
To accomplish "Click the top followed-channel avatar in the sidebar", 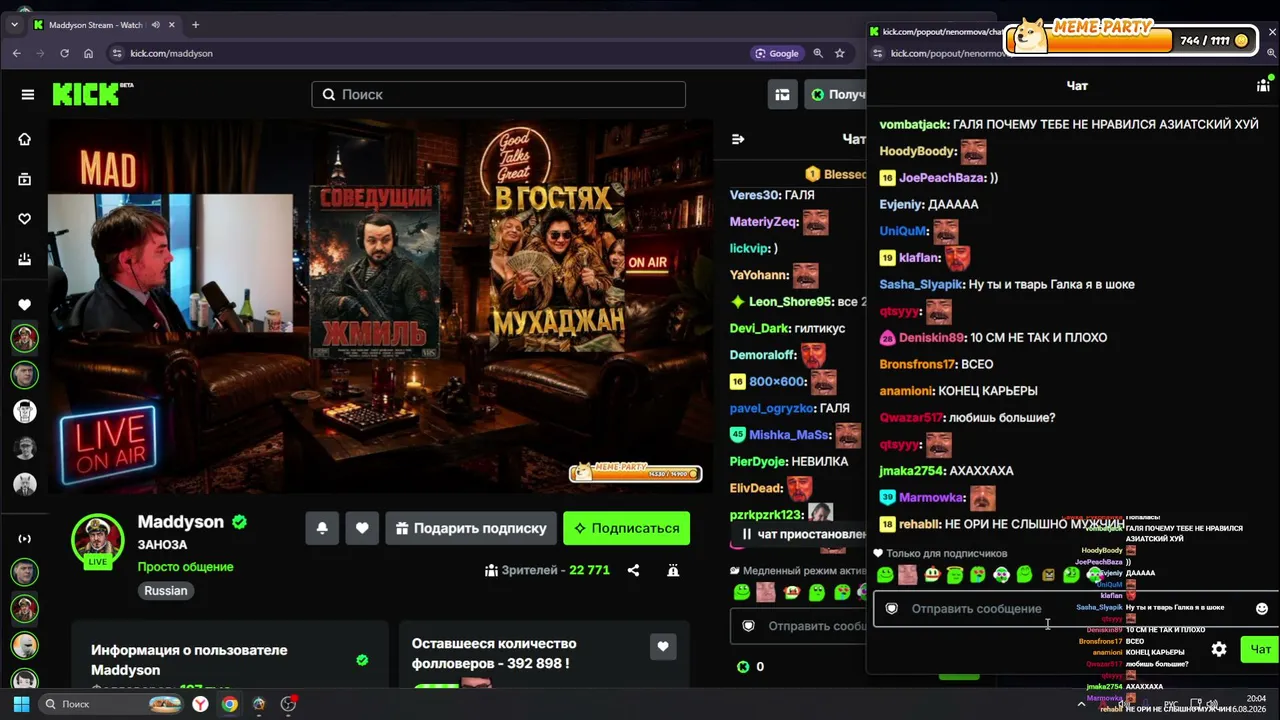I will click(25, 338).
